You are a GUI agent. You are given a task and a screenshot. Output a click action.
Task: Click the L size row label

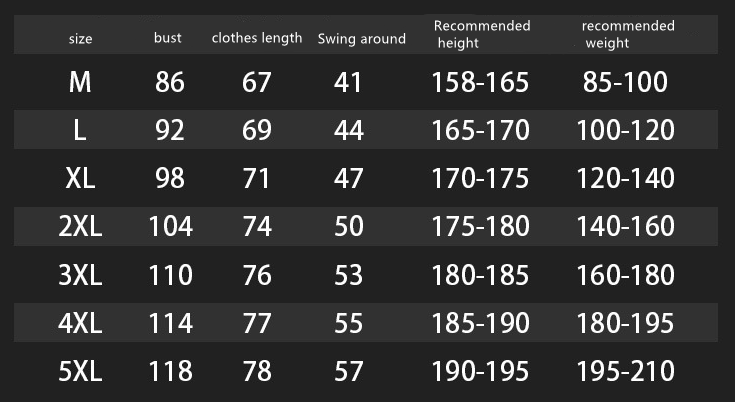(80, 130)
